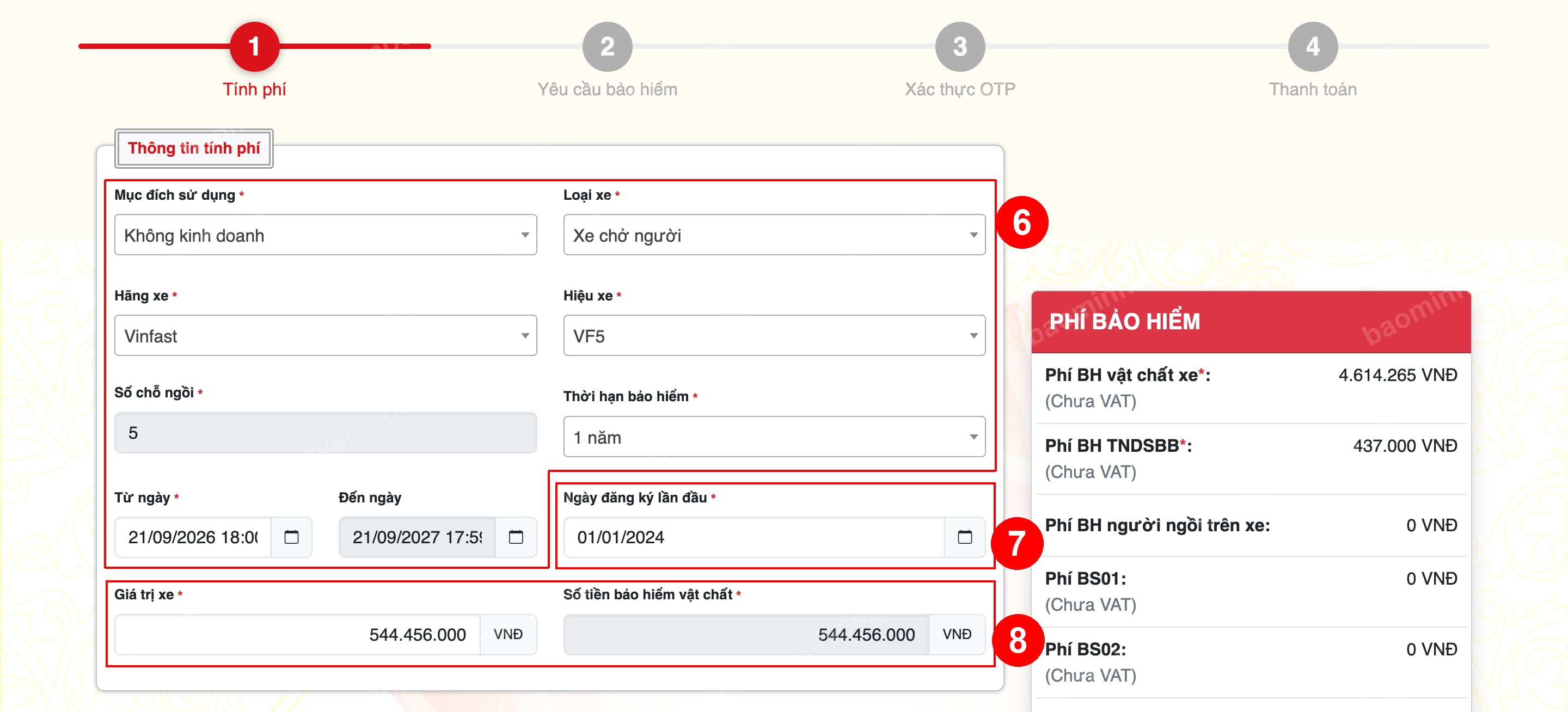Click the Xác thực OTP step label
The image size is (1568, 712).
[x=960, y=89]
